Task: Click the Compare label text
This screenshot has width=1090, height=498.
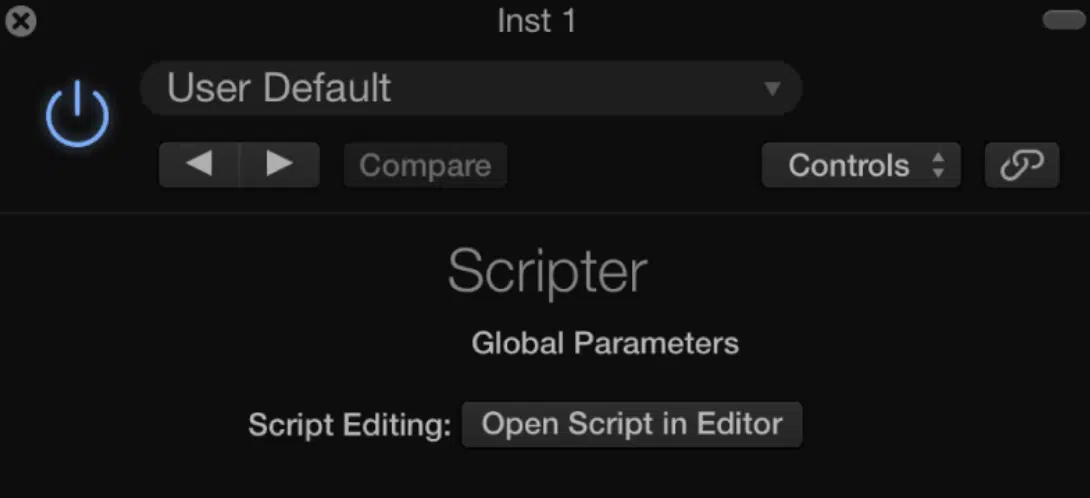Action: click(x=425, y=166)
